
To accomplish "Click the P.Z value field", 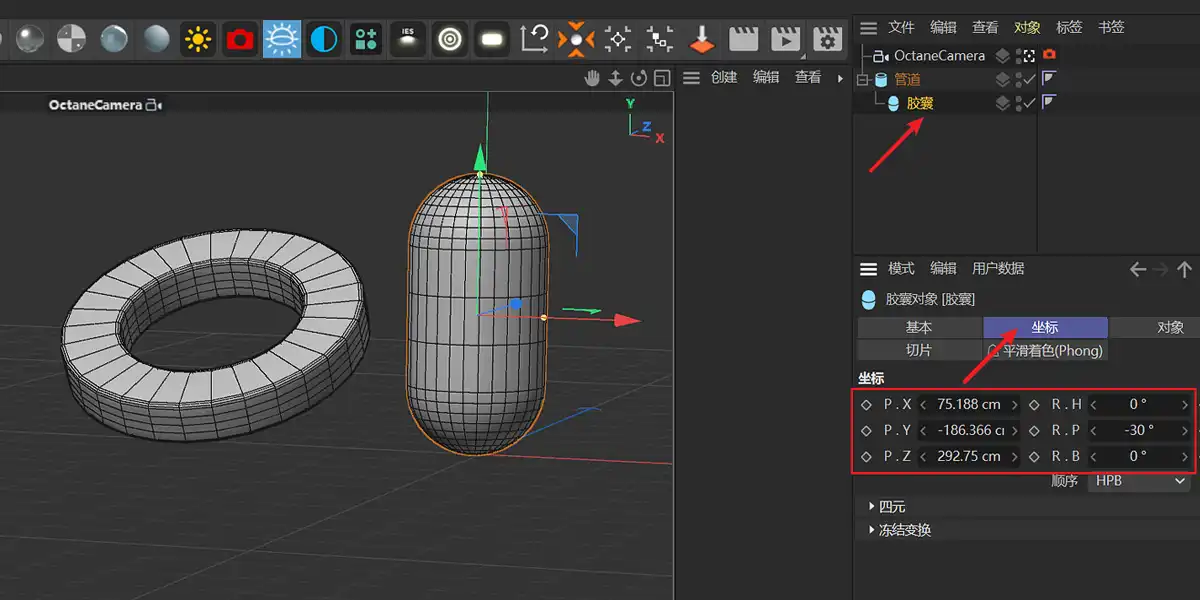I will (x=968, y=456).
